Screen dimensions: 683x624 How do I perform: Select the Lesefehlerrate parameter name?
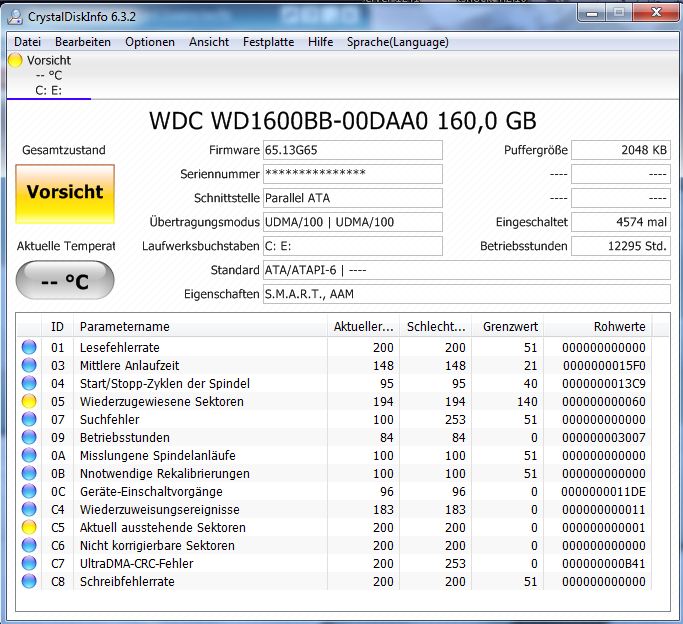click(x=120, y=347)
